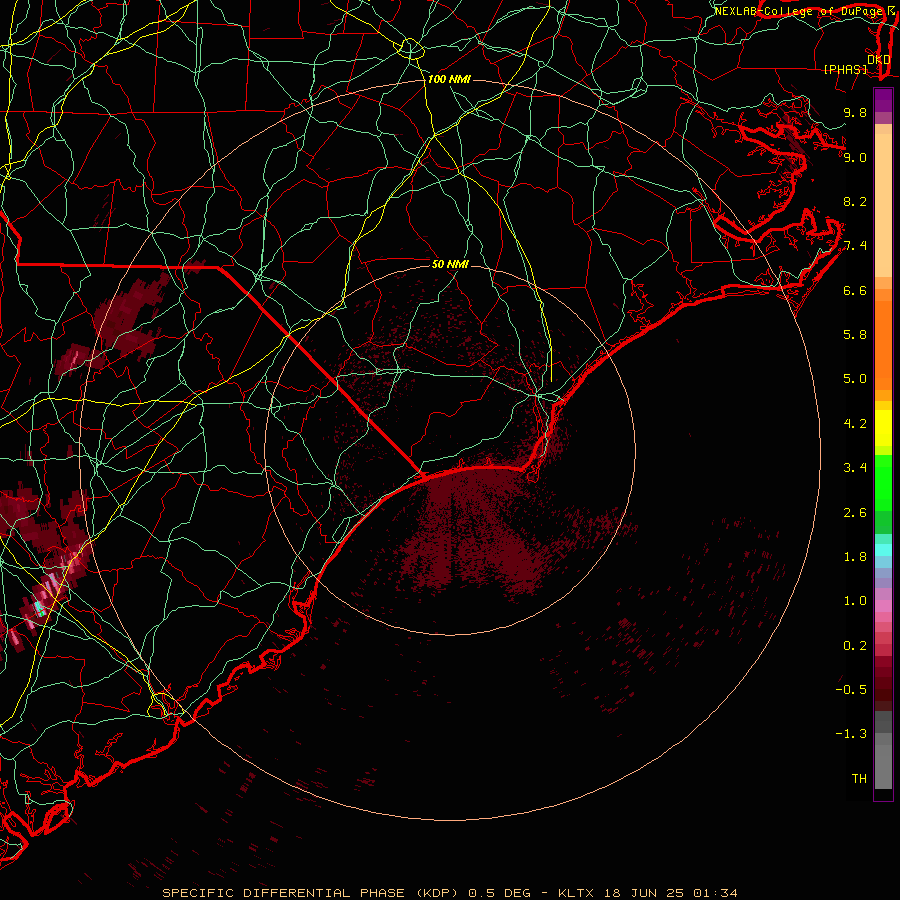Click the 01:34 timestamp in the caption

(715, 893)
